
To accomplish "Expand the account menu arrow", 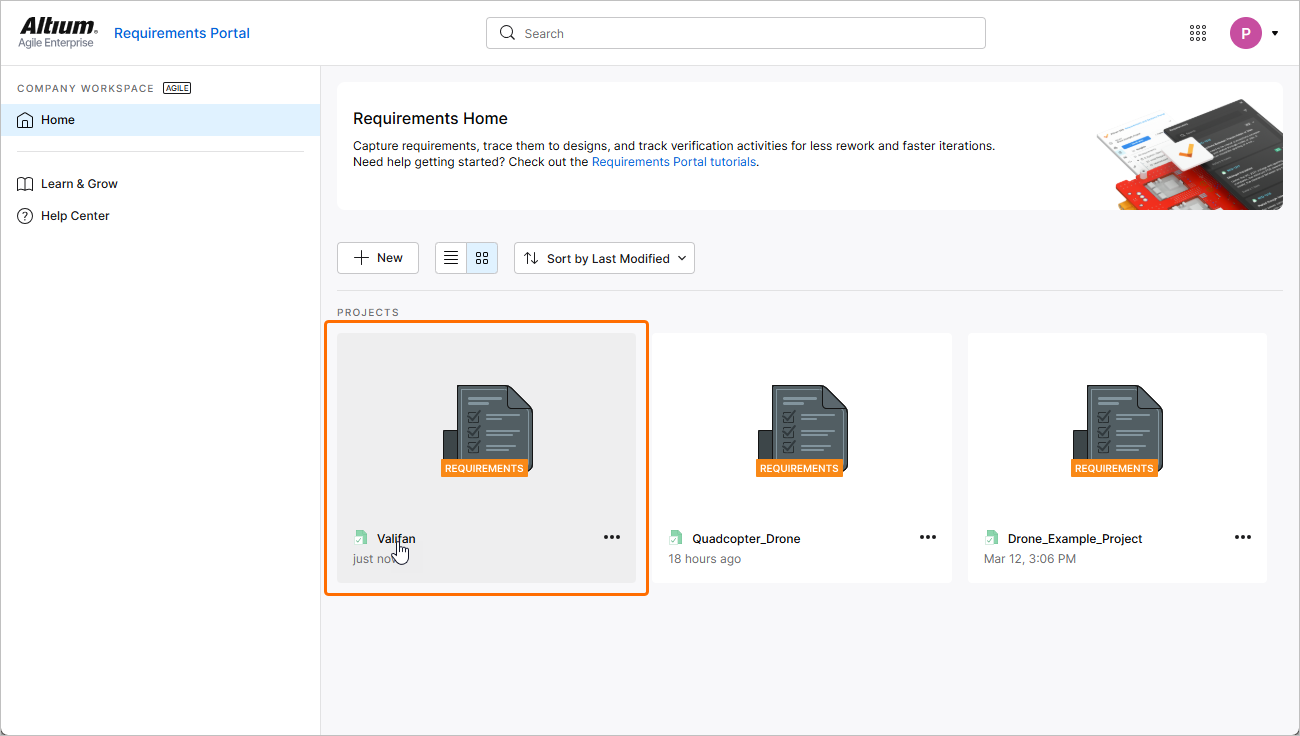I will click(1275, 33).
